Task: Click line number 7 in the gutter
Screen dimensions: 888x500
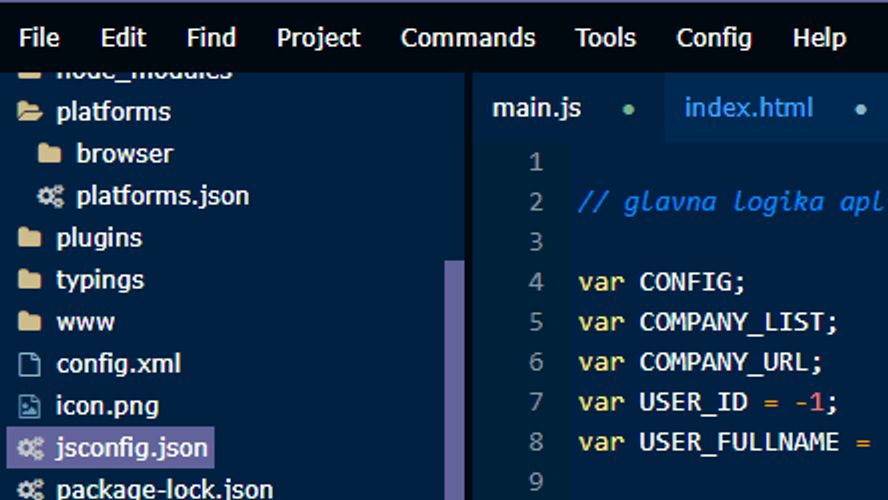Action: (x=536, y=402)
